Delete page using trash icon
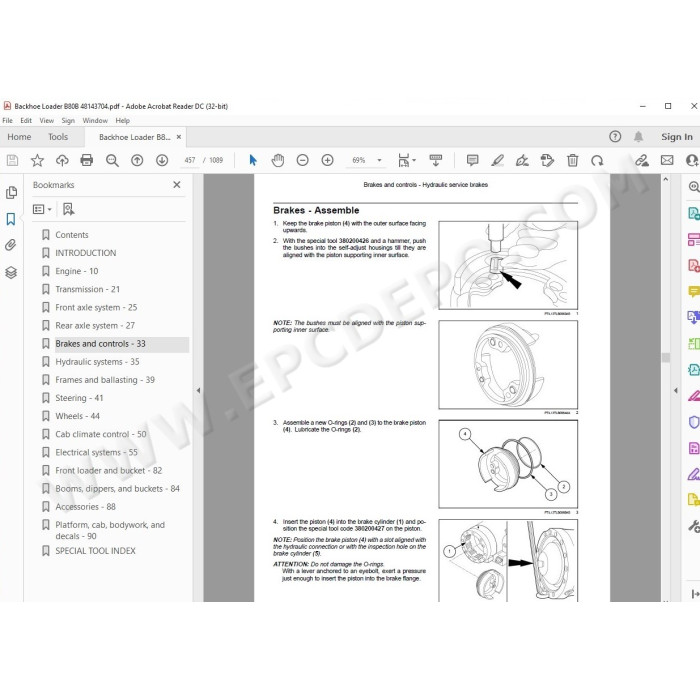This screenshot has width=700, height=700. tap(573, 160)
